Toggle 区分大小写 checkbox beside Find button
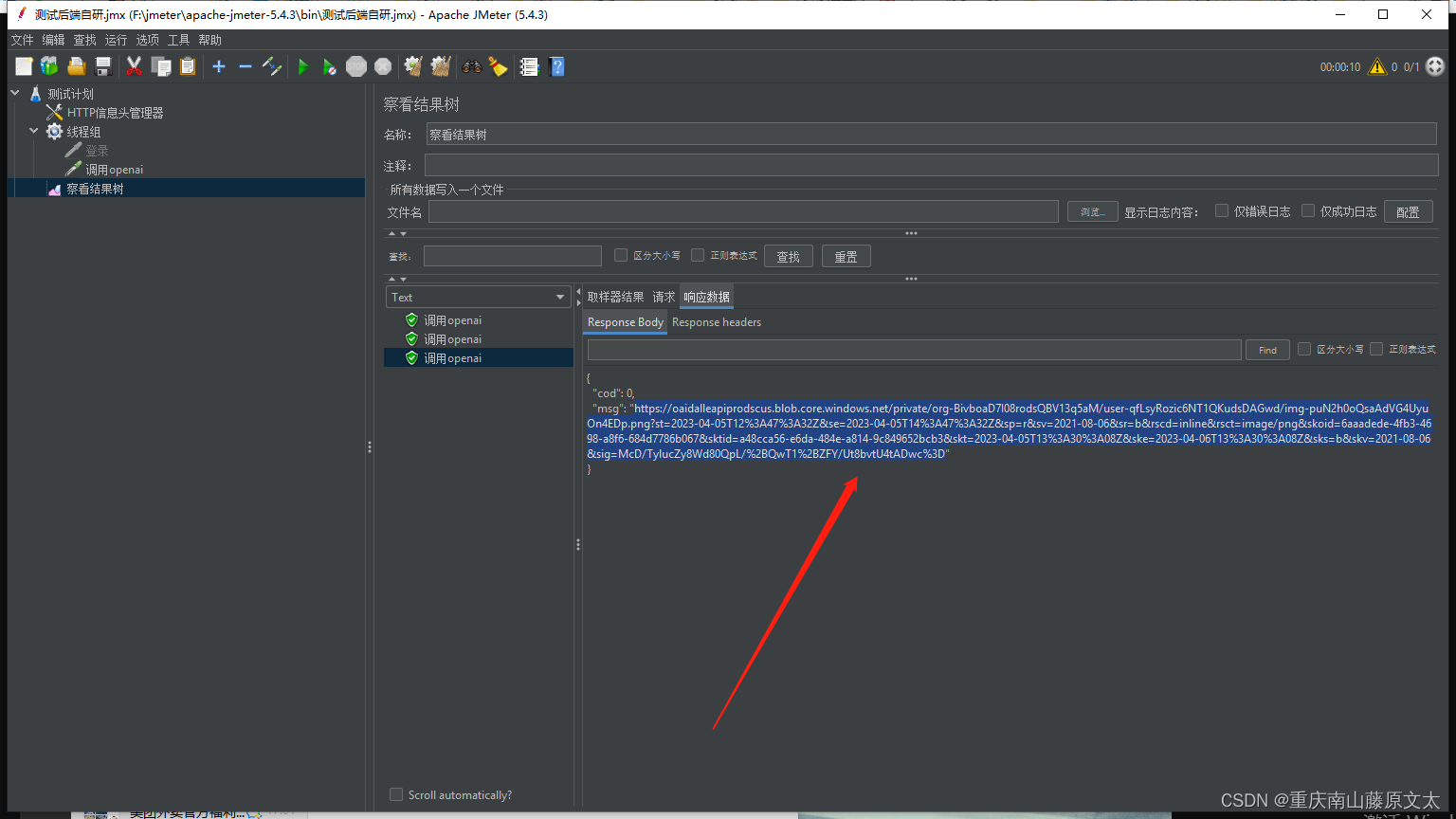The width and height of the screenshot is (1456, 819). coord(1304,349)
